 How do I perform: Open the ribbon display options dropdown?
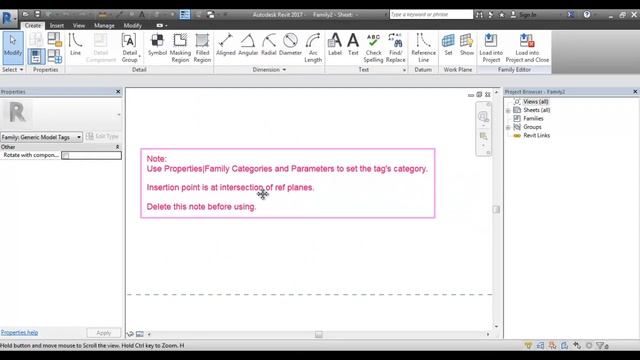[162, 26]
